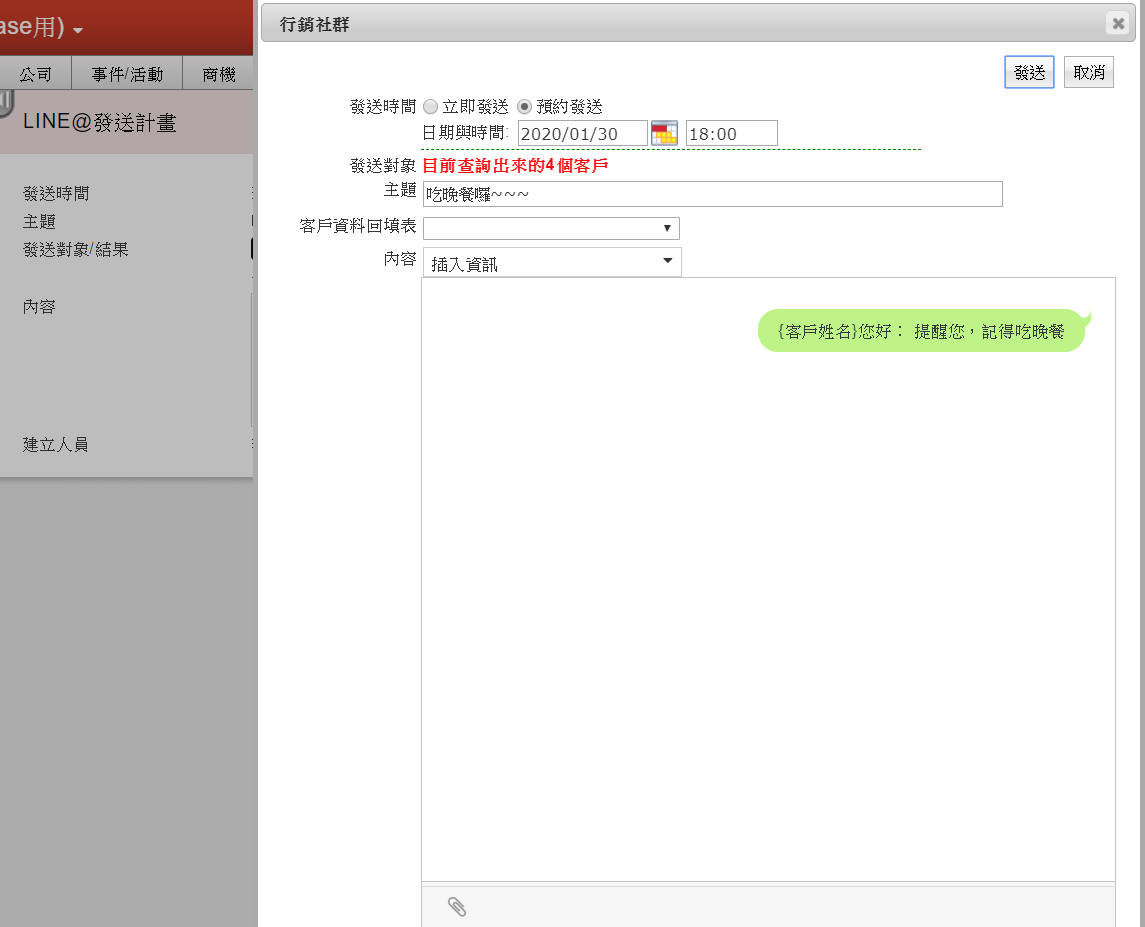Open the 客戶資料回填表 dropdown

click(551, 228)
